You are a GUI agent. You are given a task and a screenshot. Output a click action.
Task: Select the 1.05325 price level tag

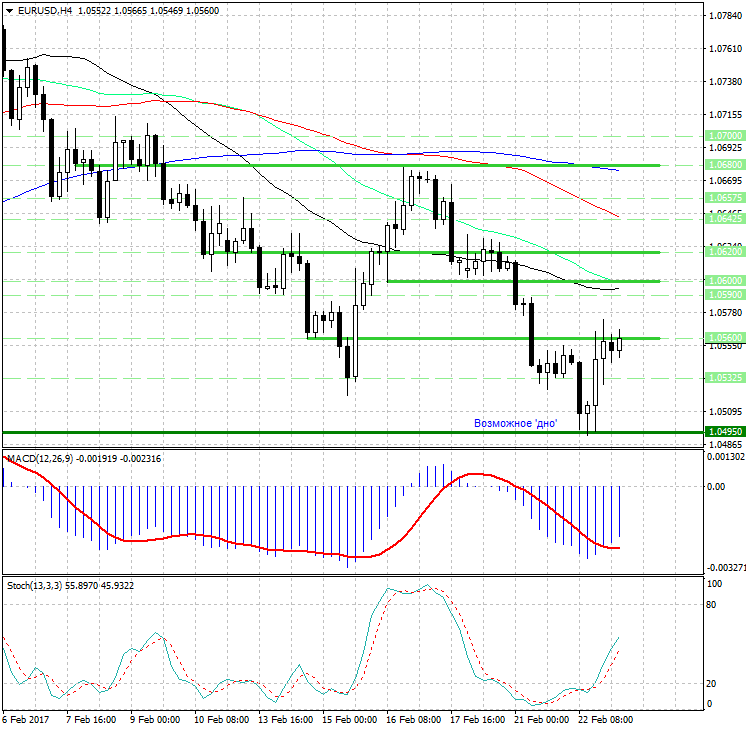[x=723, y=378]
